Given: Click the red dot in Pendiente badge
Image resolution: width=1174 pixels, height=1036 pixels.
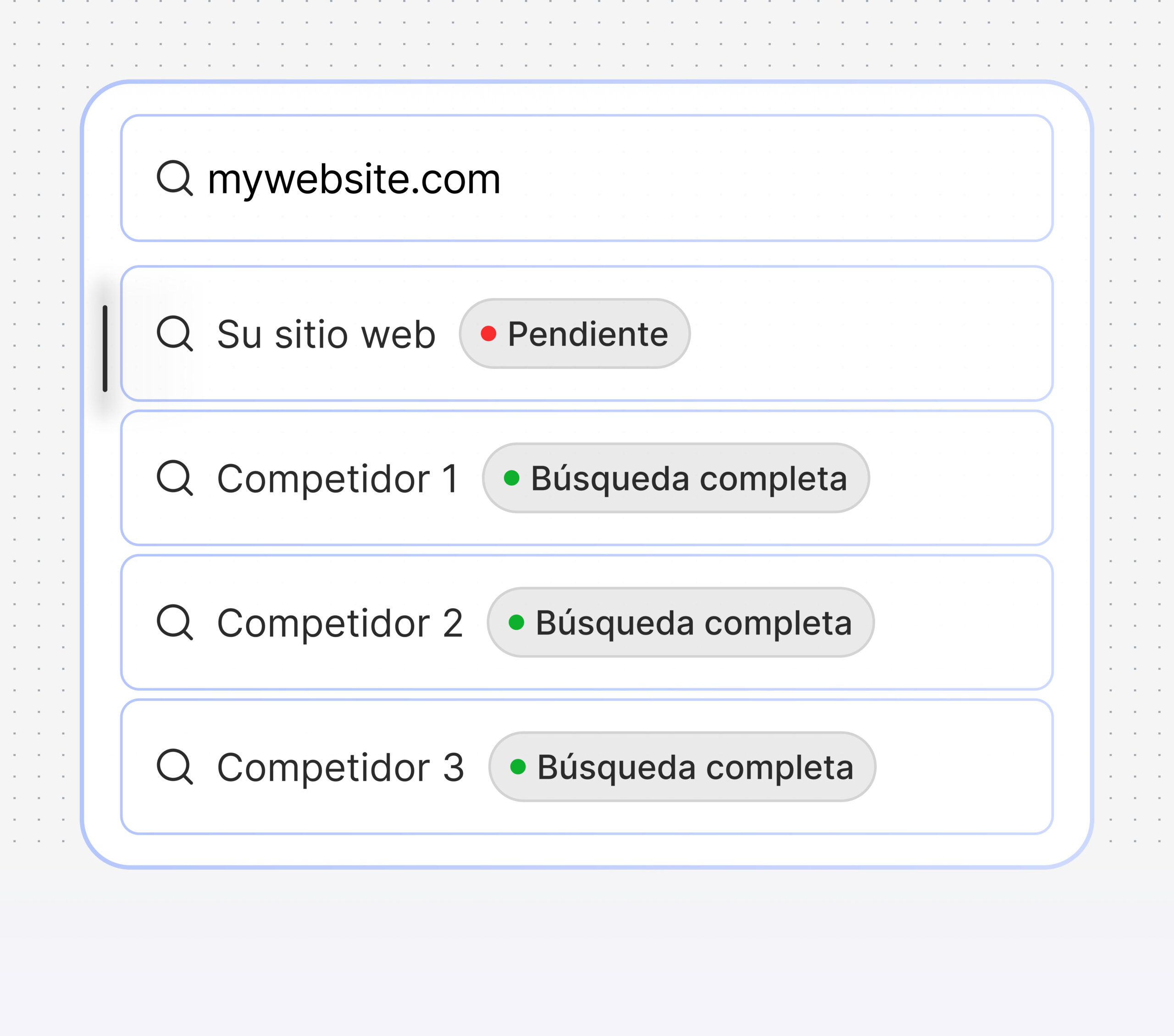Looking at the screenshot, I should pyautogui.click(x=488, y=334).
